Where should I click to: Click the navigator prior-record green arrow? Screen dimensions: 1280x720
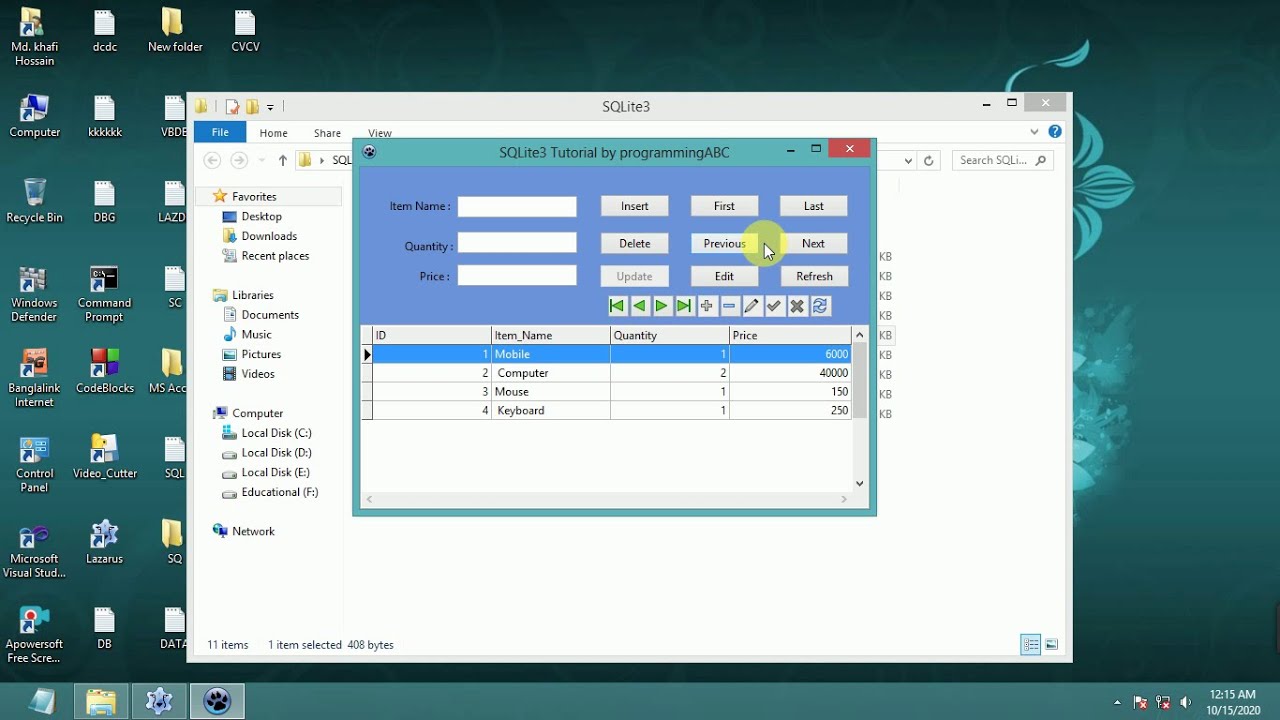[639, 306]
